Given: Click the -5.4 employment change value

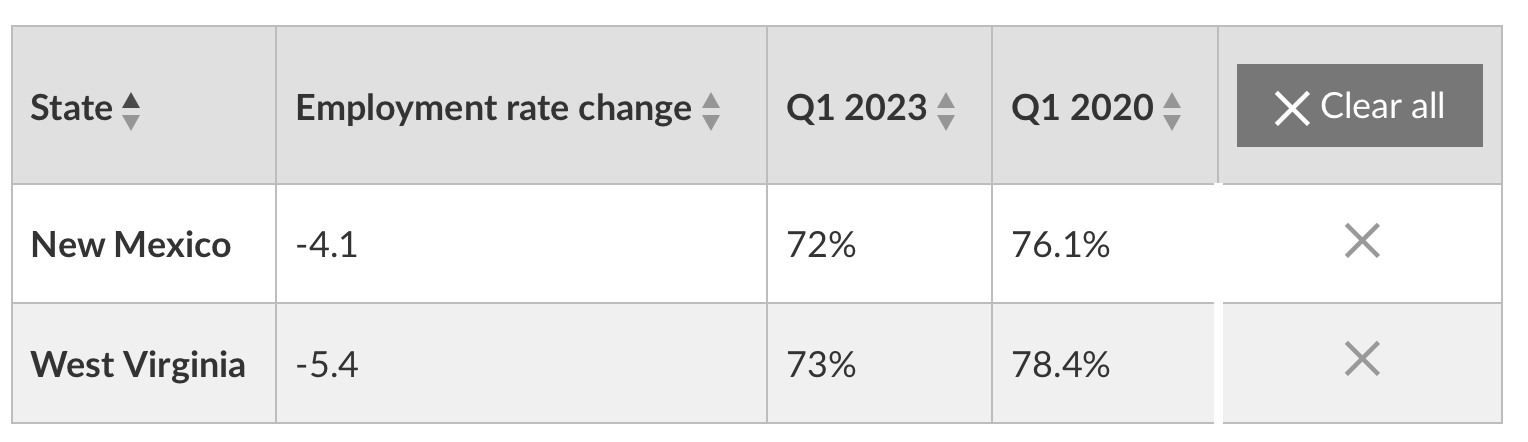Looking at the screenshot, I should coord(326,364).
